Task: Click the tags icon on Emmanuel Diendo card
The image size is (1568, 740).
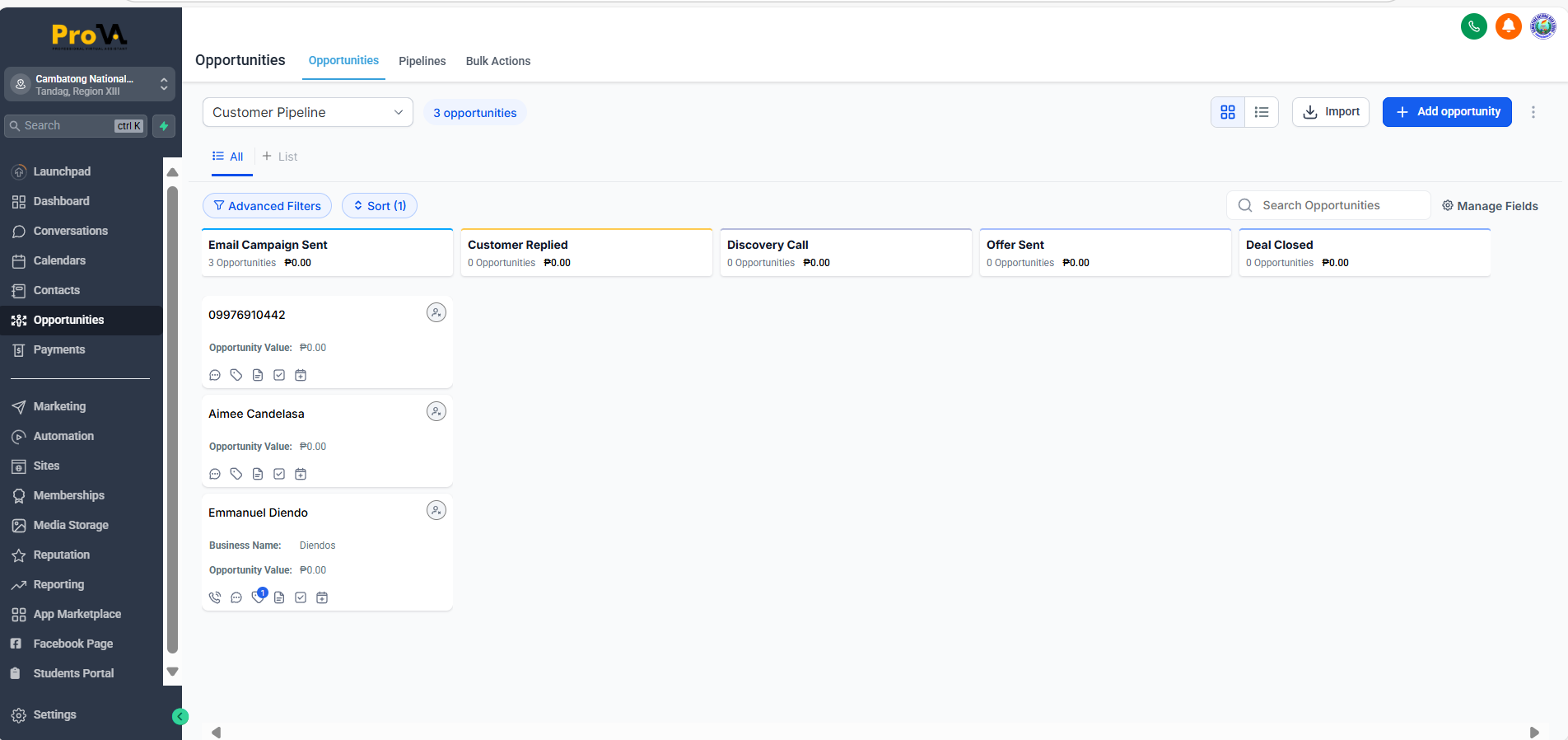Action: 258,597
